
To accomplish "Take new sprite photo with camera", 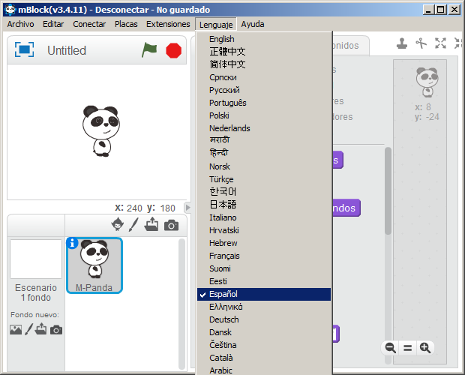I will click(171, 225).
